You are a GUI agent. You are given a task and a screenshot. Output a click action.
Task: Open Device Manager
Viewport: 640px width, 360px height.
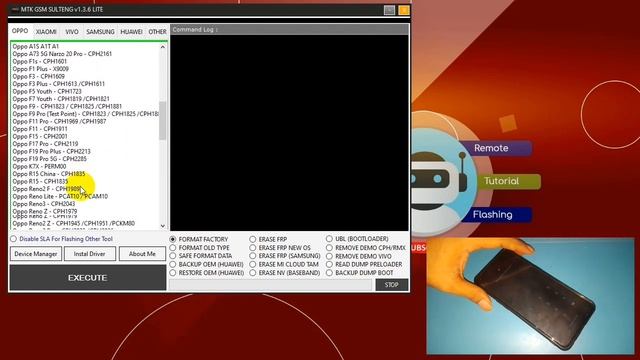point(36,254)
